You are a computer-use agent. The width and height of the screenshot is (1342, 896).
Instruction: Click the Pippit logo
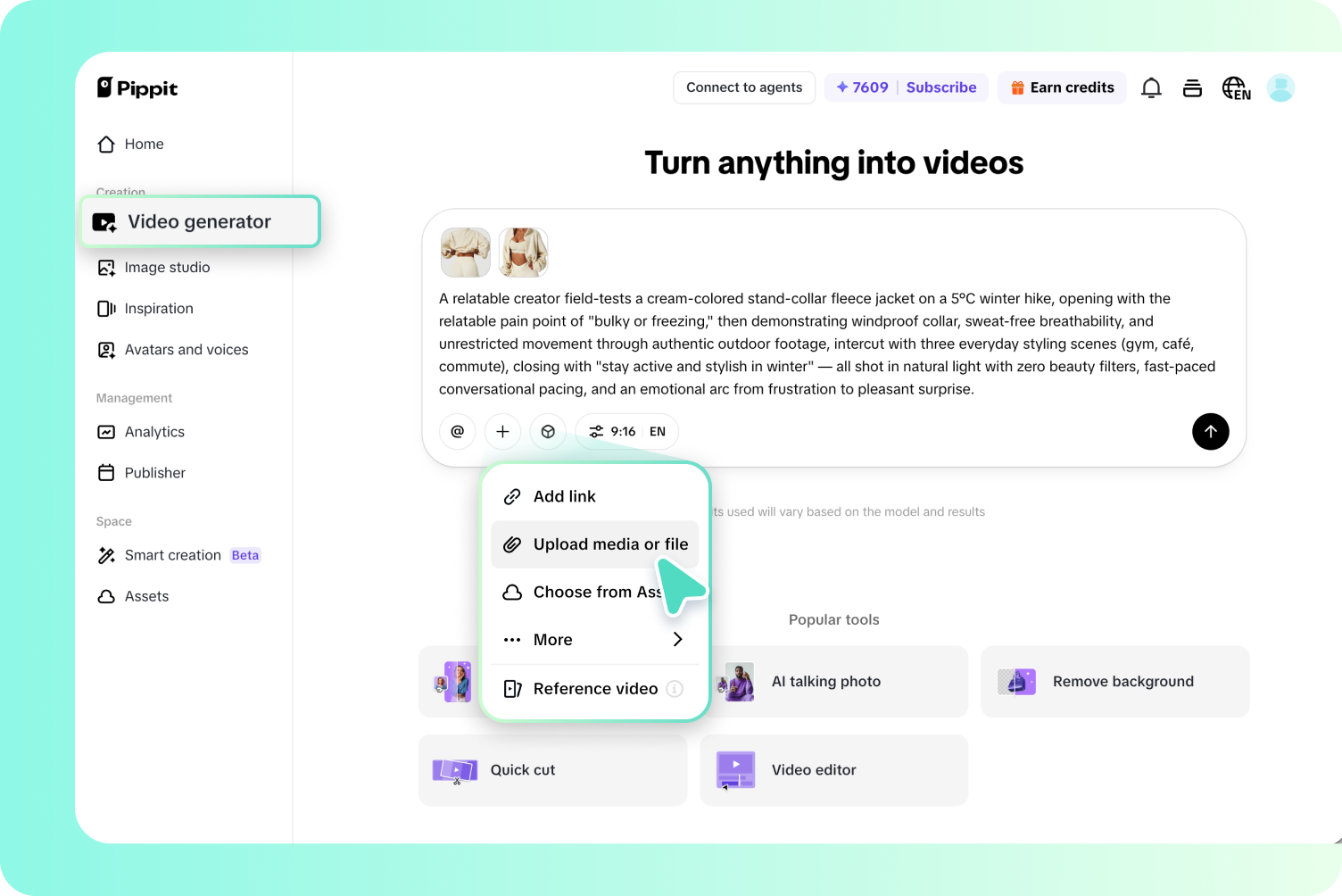pyautogui.click(x=137, y=87)
